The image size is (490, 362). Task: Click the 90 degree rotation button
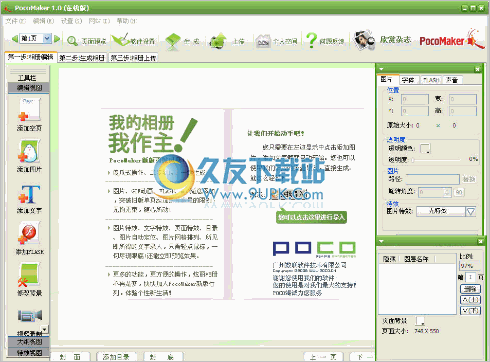pyautogui.click(x=459, y=192)
